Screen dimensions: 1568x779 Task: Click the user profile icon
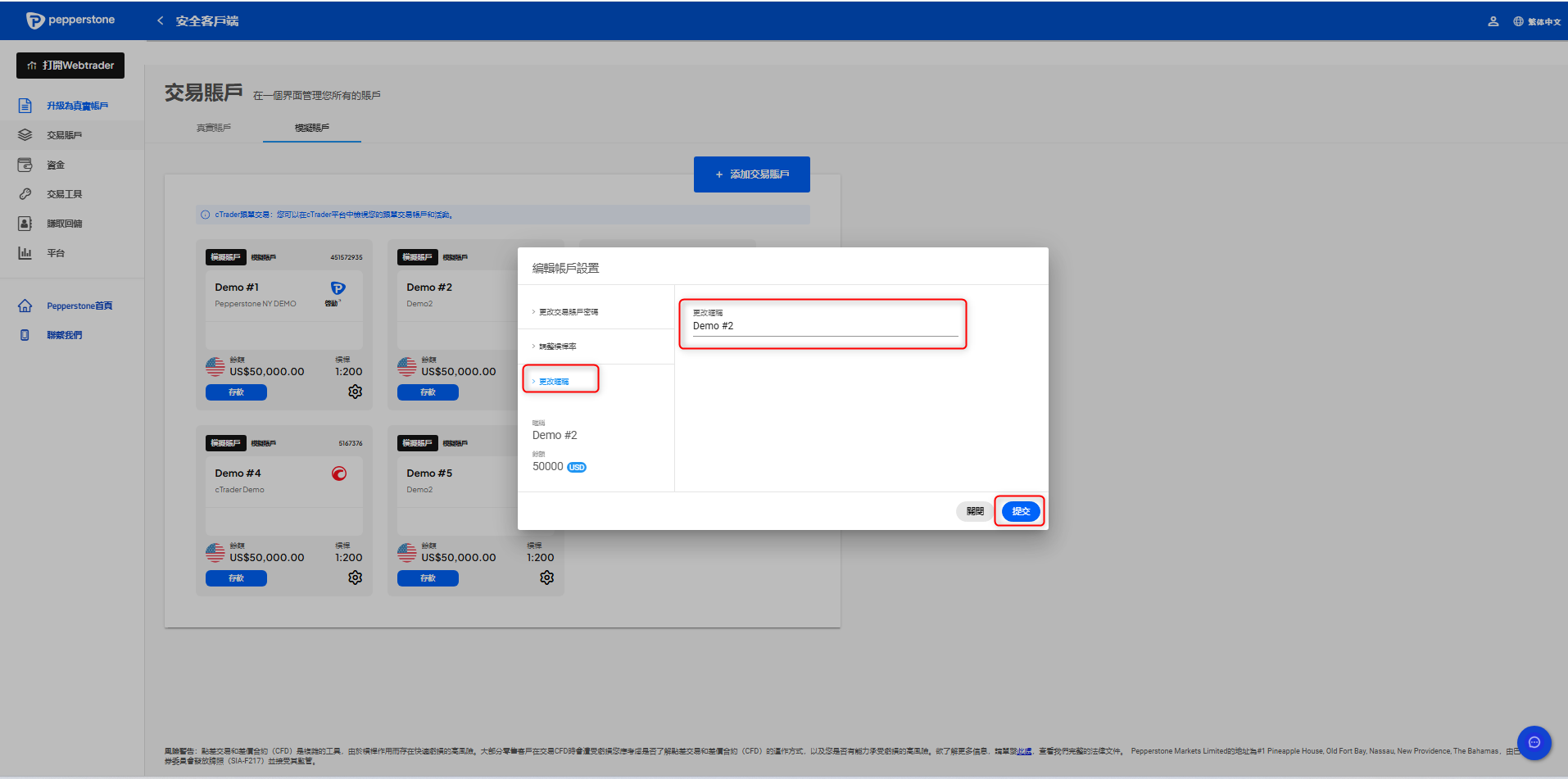(1493, 21)
